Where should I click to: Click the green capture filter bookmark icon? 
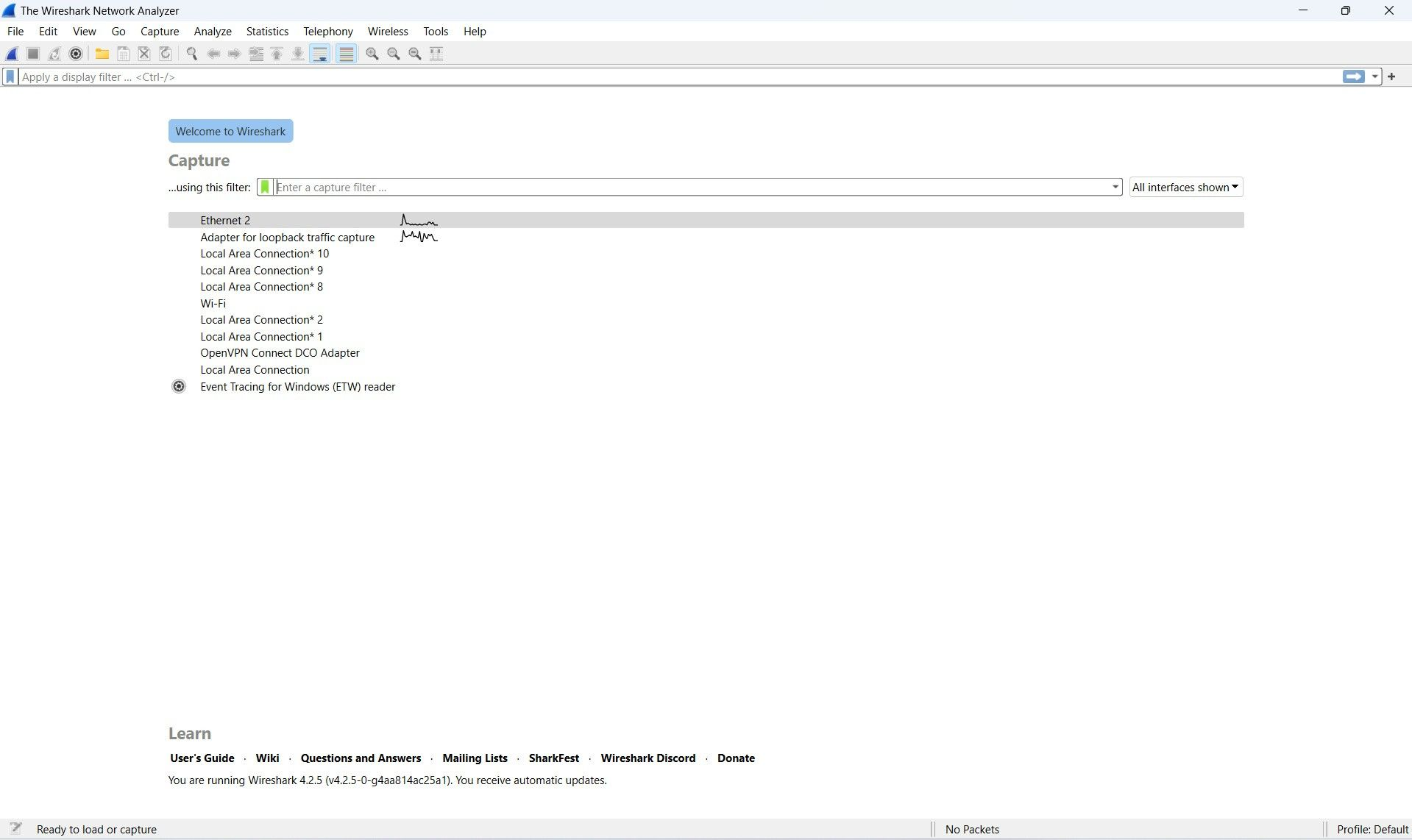[x=265, y=187]
